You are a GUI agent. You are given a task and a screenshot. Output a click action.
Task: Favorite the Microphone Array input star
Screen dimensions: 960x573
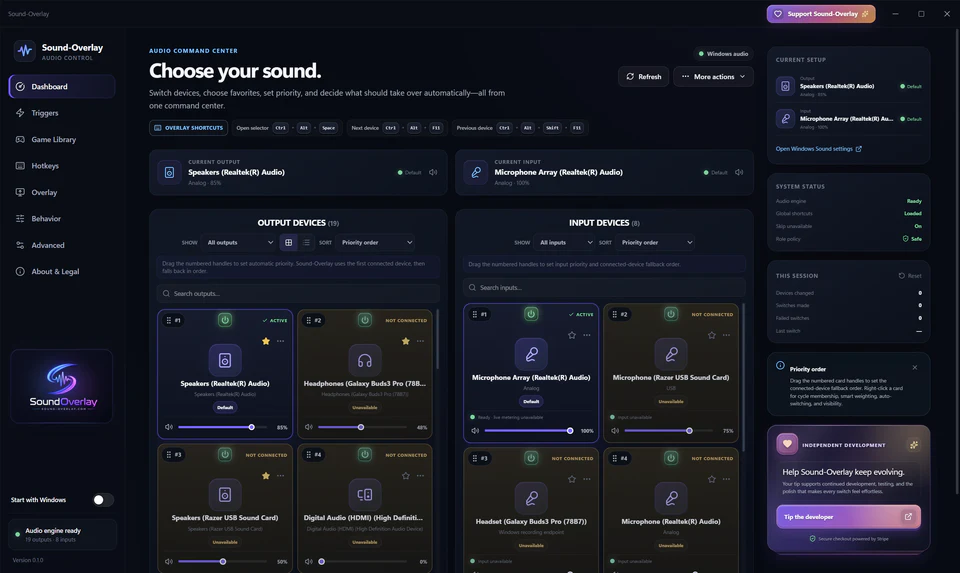[572, 335]
